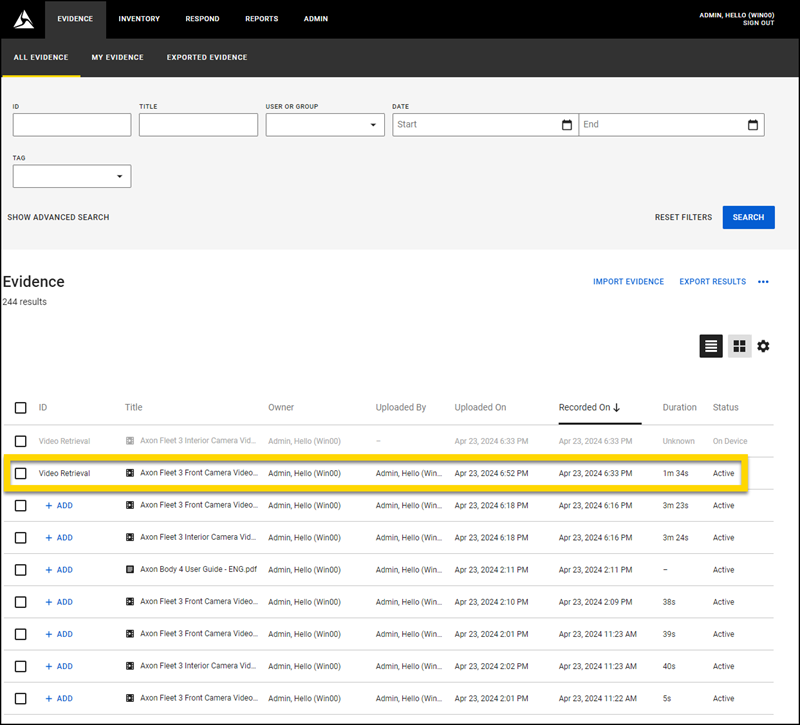Click Reset Filters
Screen dimensions: 800x725
[683, 217]
